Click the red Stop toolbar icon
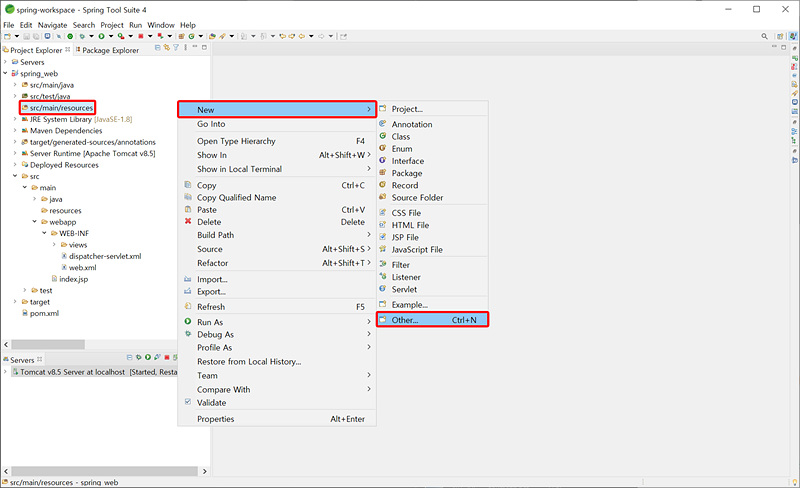Viewport: 800px width, 488px height. coord(141,36)
